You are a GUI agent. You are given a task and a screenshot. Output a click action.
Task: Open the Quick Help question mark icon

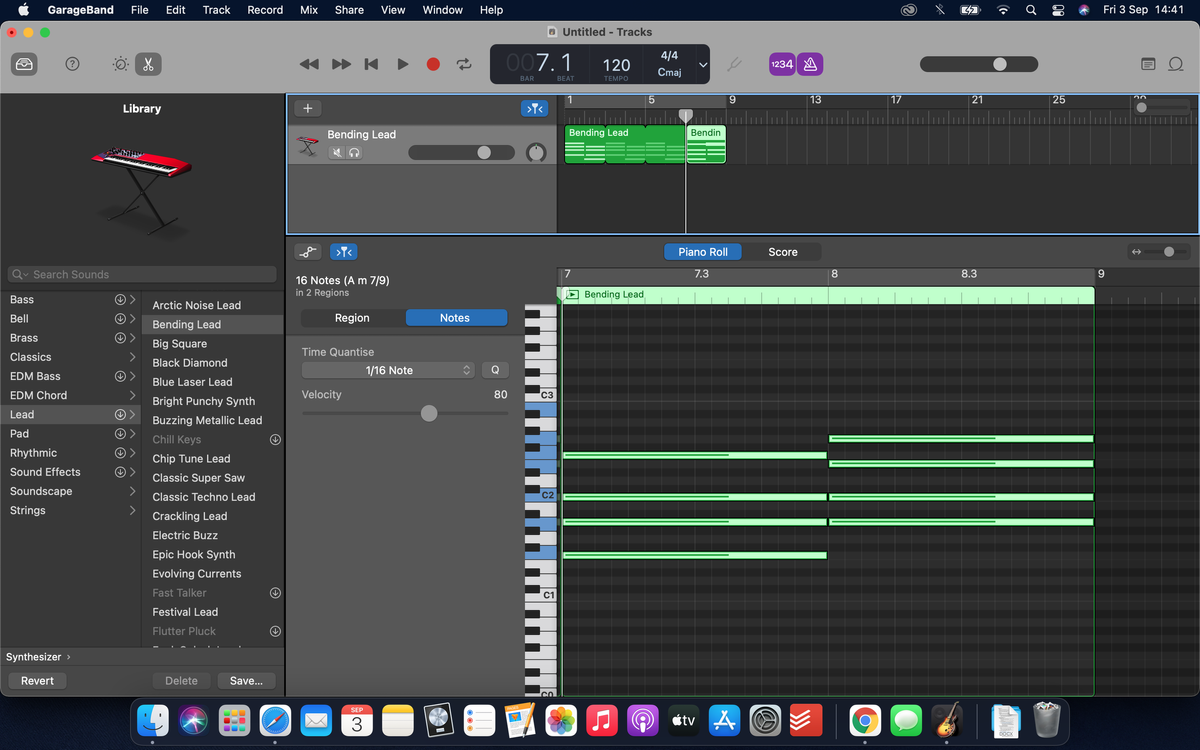click(71, 63)
